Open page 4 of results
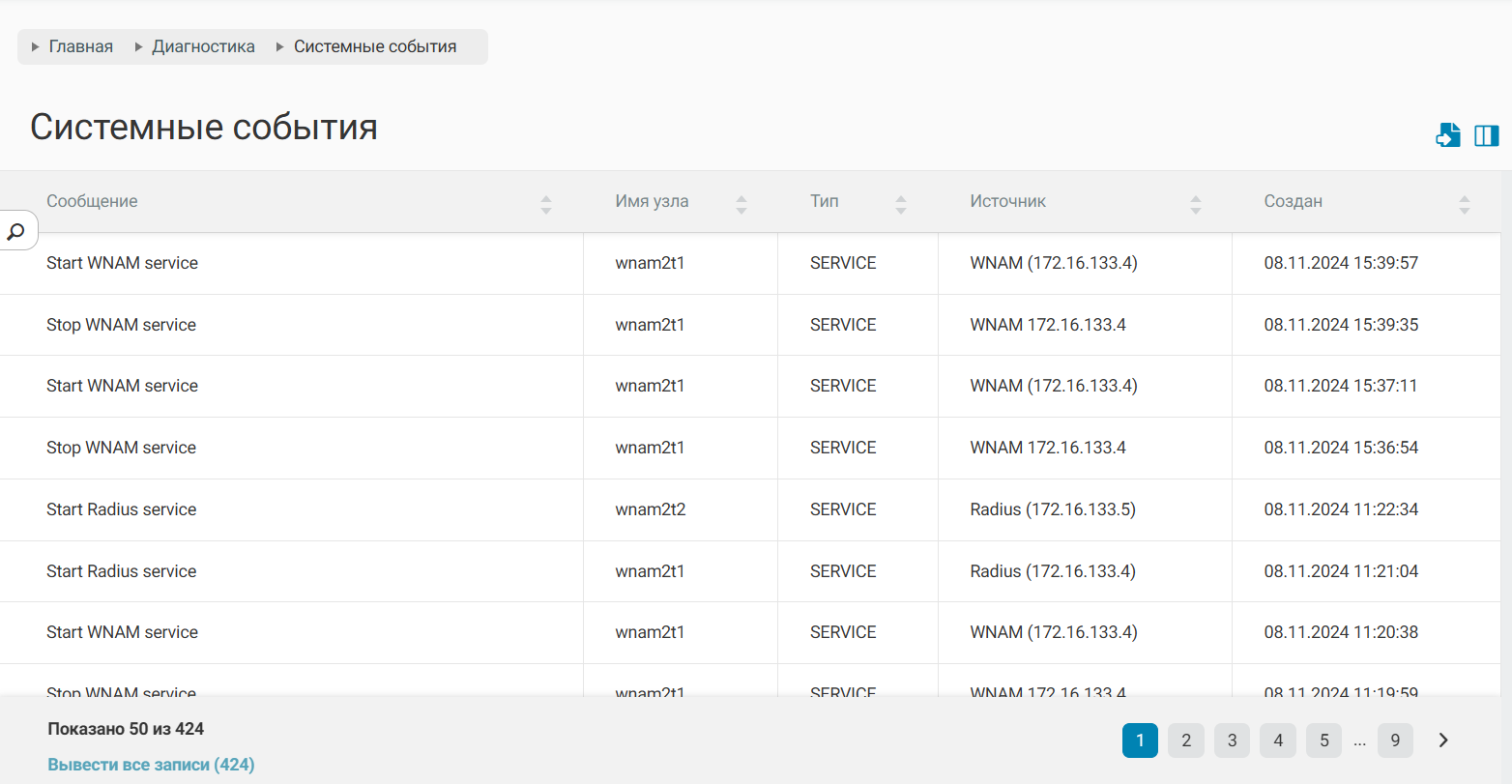The width and height of the screenshot is (1512, 784). pos(1278,740)
